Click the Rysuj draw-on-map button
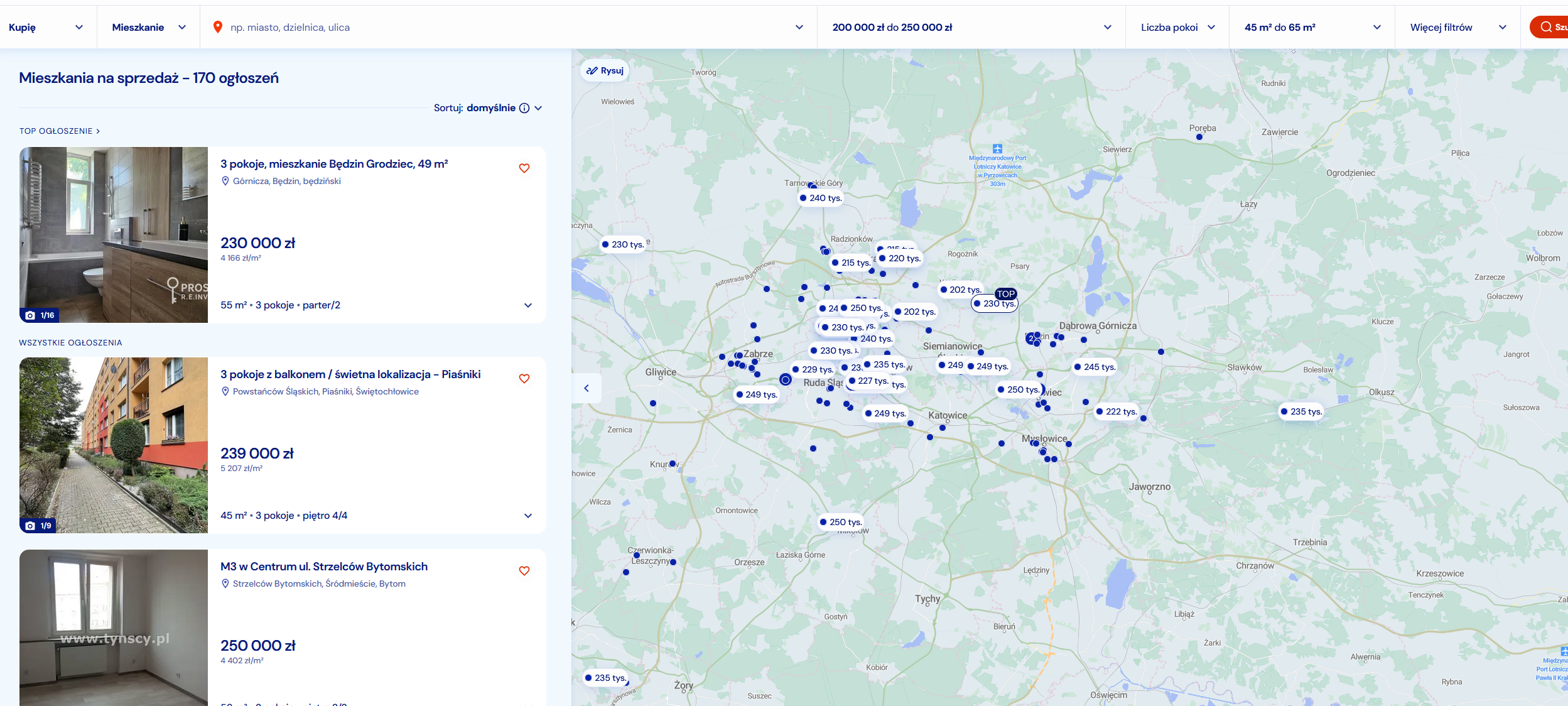This screenshot has width=1568, height=706. 605,71
